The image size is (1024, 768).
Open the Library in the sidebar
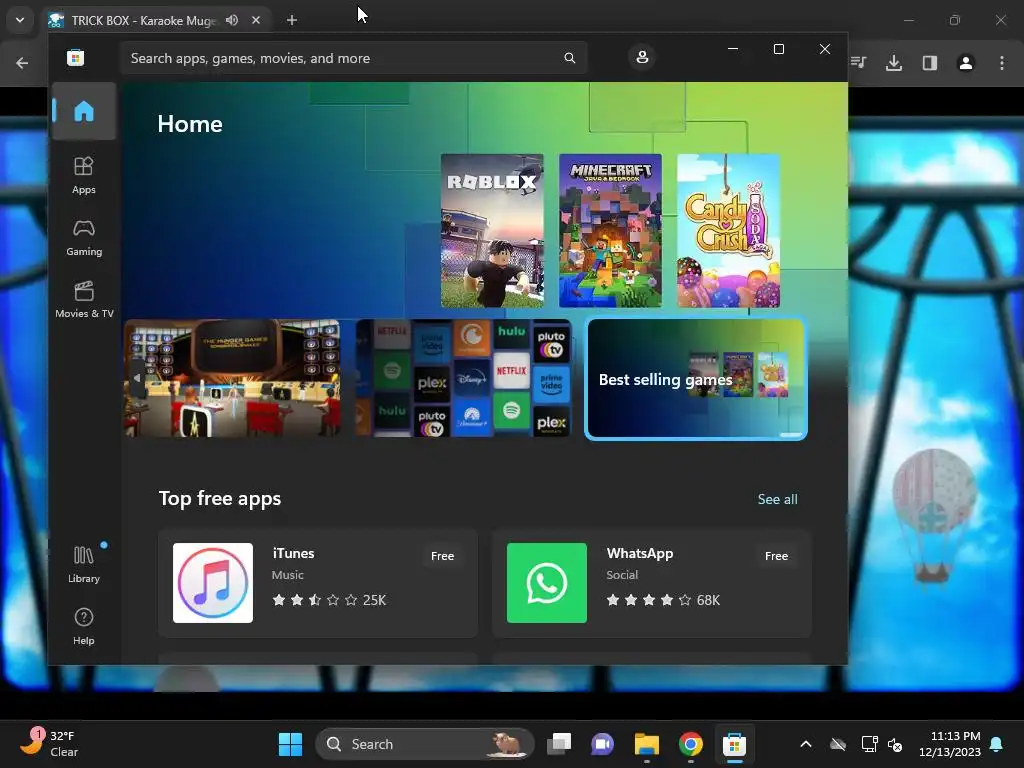(84, 564)
